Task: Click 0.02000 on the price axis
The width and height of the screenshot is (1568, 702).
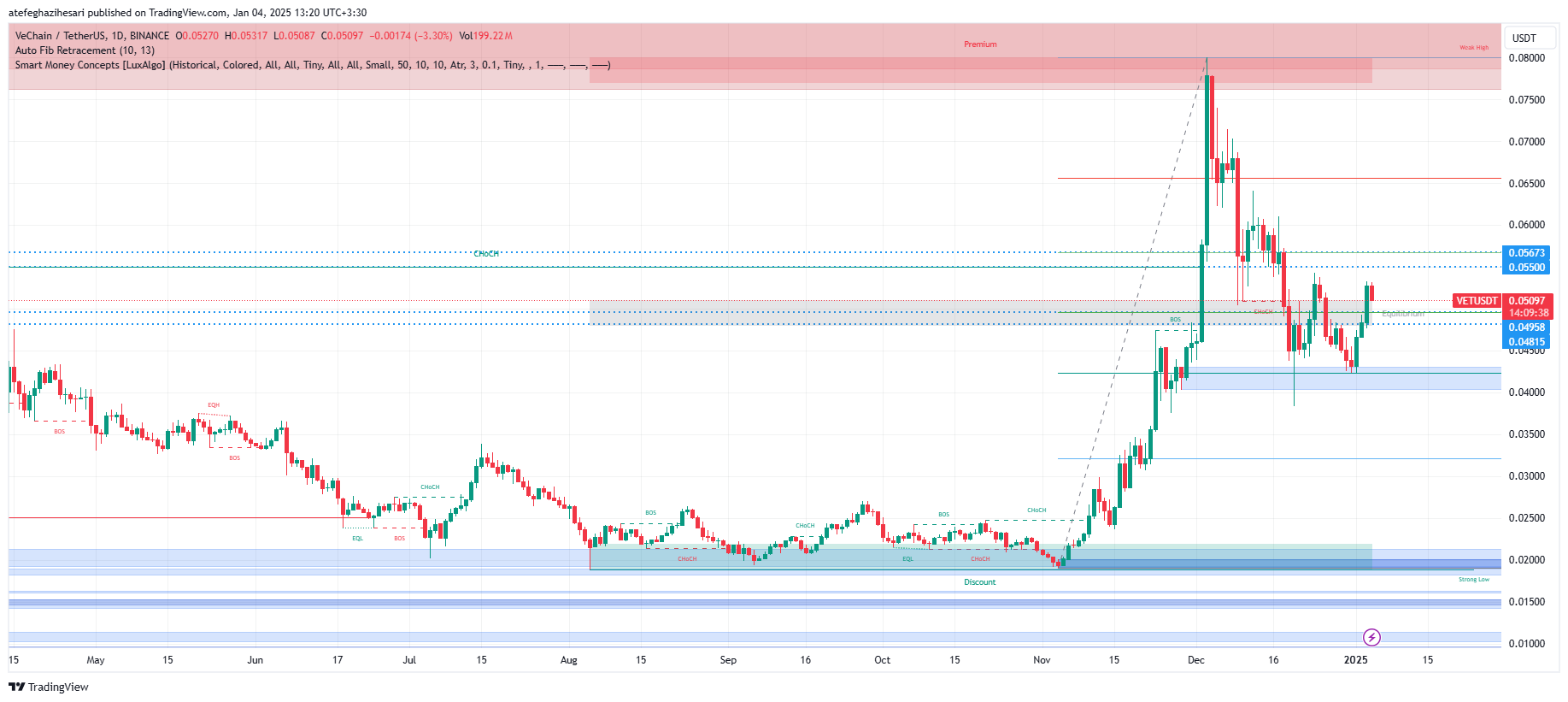Action: click(1526, 560)
